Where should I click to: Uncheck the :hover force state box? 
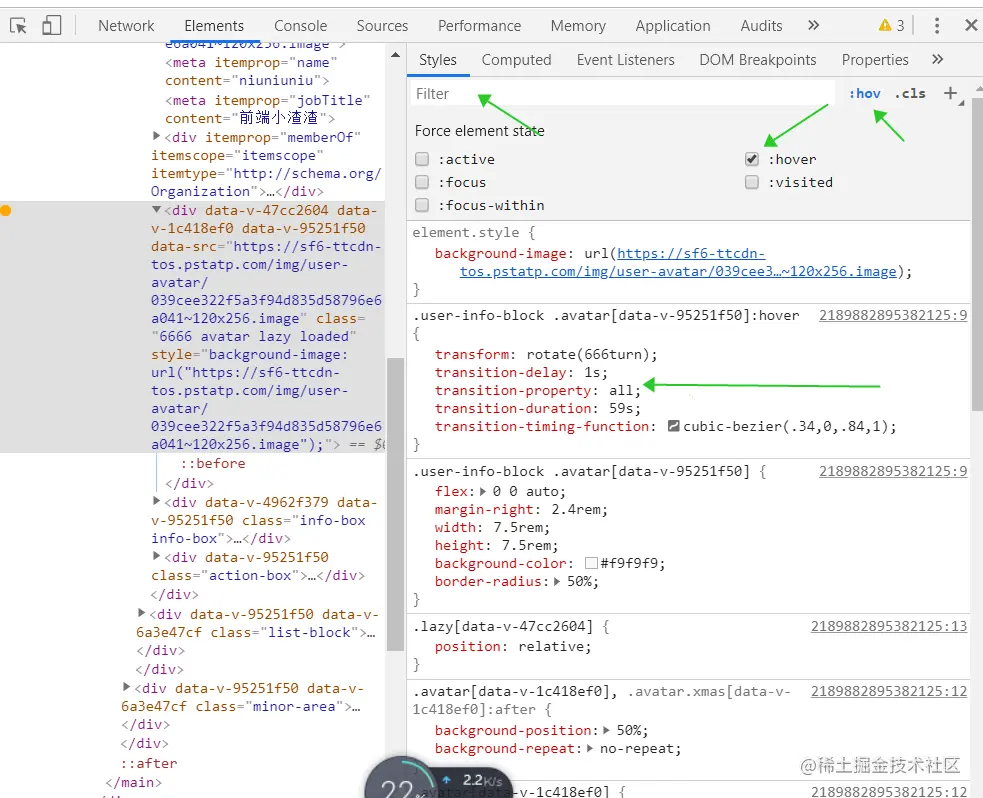pos(752,159)
